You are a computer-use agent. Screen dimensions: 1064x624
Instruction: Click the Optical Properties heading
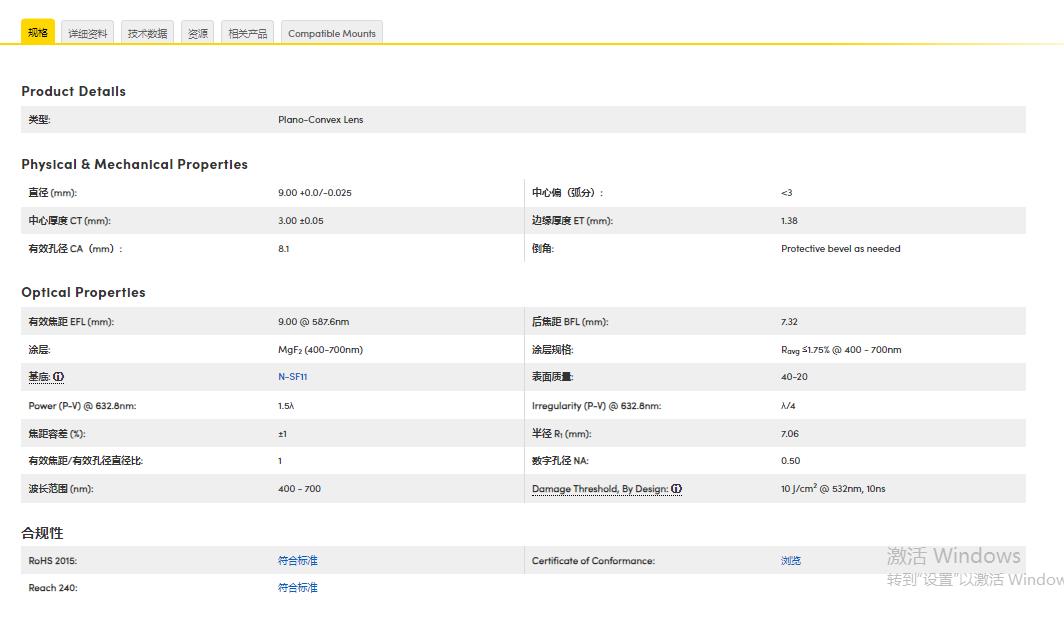[x=83, y=292]
